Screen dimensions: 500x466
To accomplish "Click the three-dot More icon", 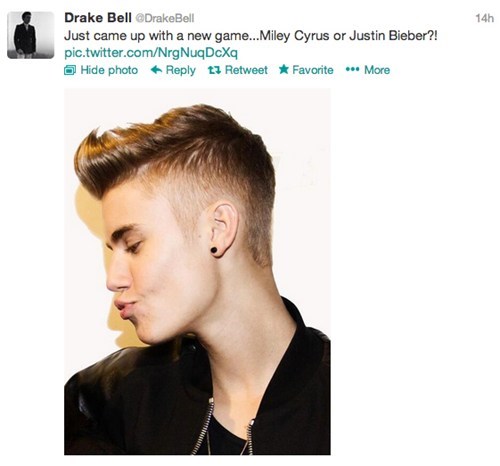I will pos(353,70).
